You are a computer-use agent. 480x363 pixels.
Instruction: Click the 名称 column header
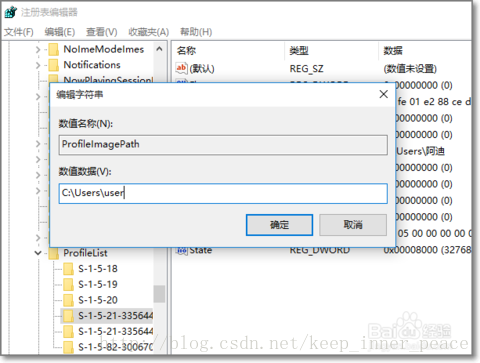[186, 51]
